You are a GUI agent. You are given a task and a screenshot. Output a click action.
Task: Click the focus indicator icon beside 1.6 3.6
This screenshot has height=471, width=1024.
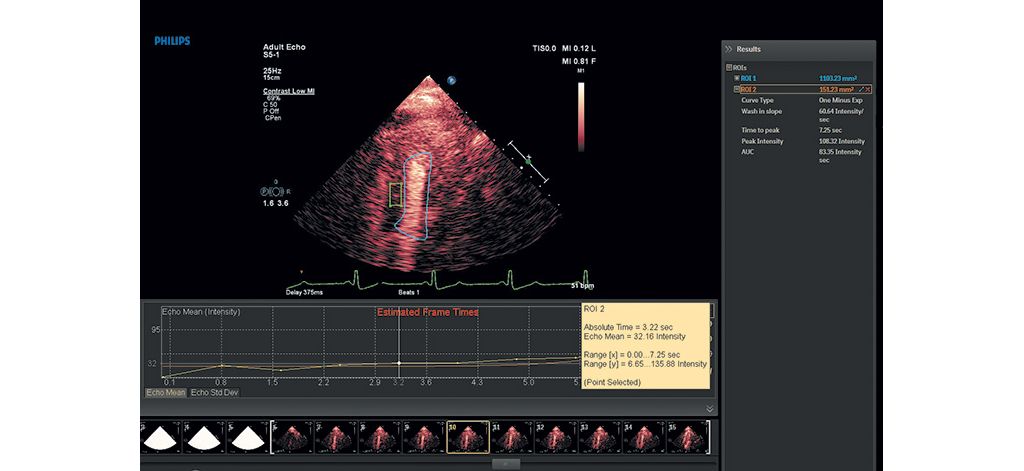(274, 191)
